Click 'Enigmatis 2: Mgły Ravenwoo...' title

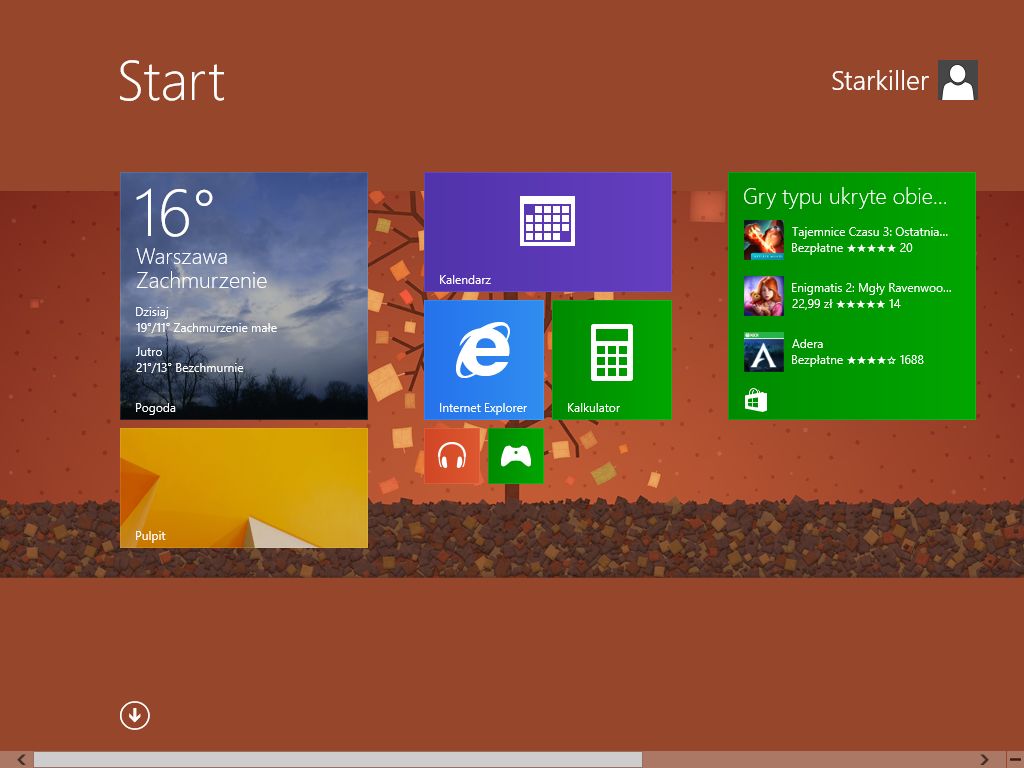[x=871, y=287]
